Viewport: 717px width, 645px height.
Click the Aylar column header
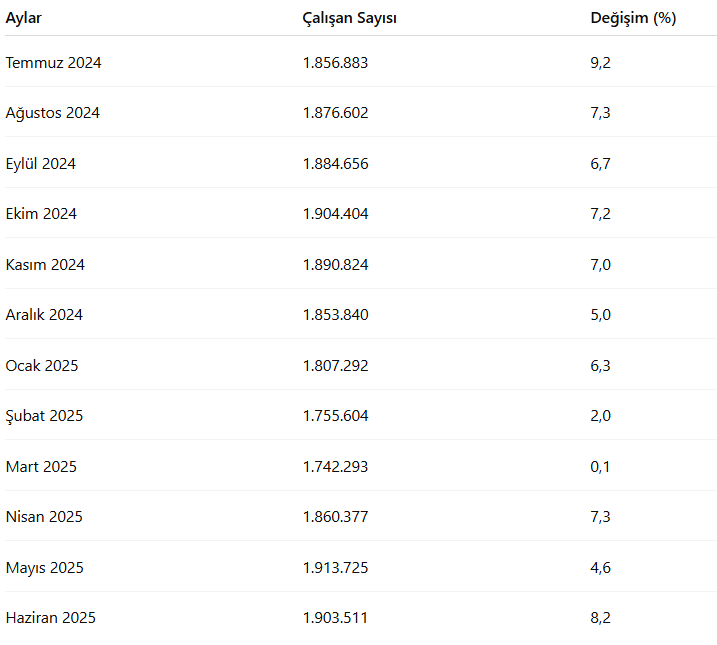(24, 18)
